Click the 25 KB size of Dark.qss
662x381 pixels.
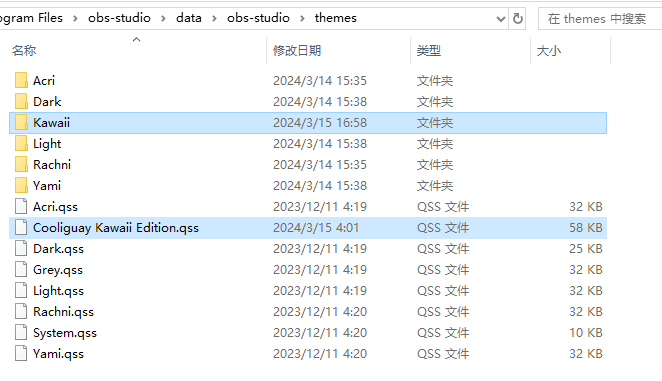(586, 249)
